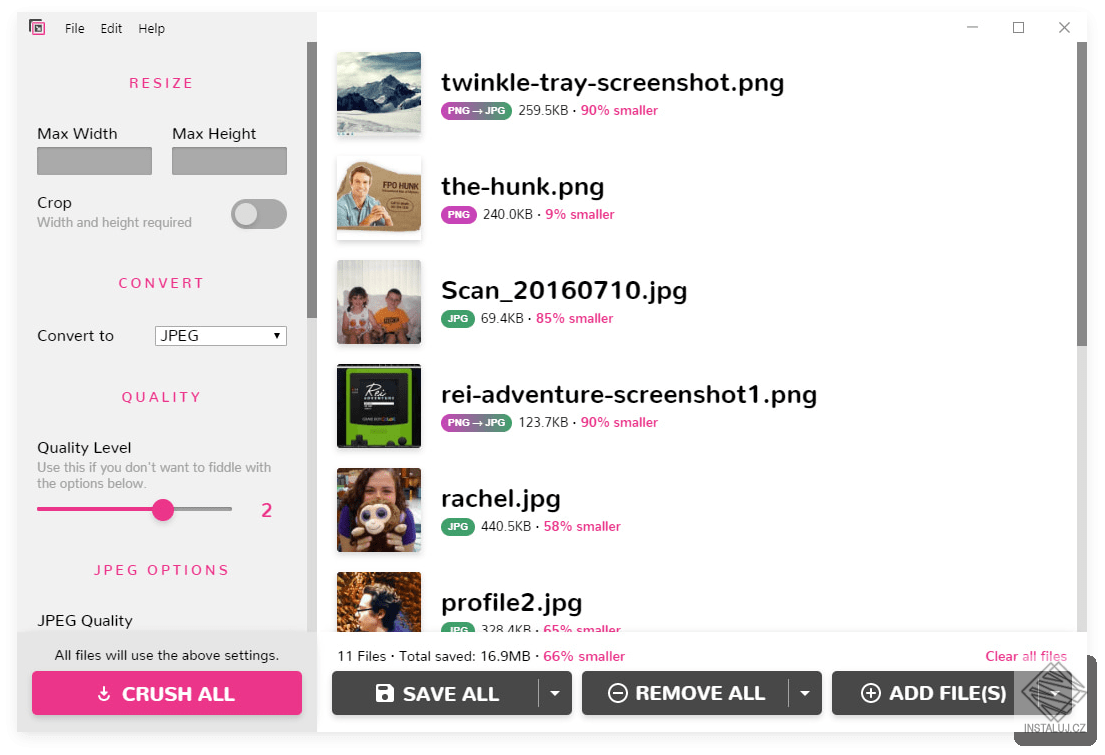
Task: Click the file name rachel.jpg
Action: point(501,498)
